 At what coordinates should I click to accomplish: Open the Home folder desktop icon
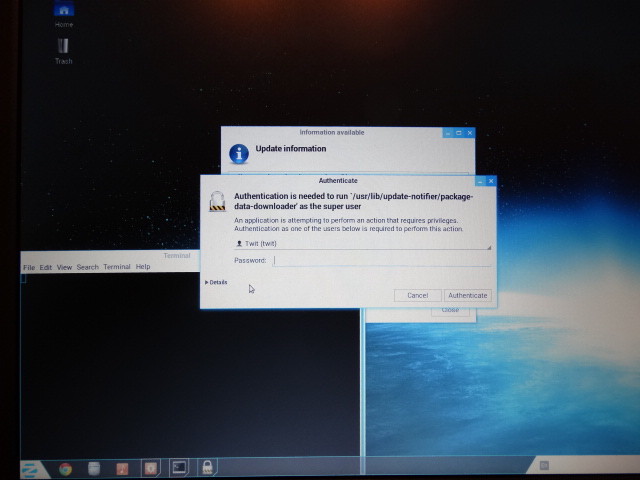[64, 13]
